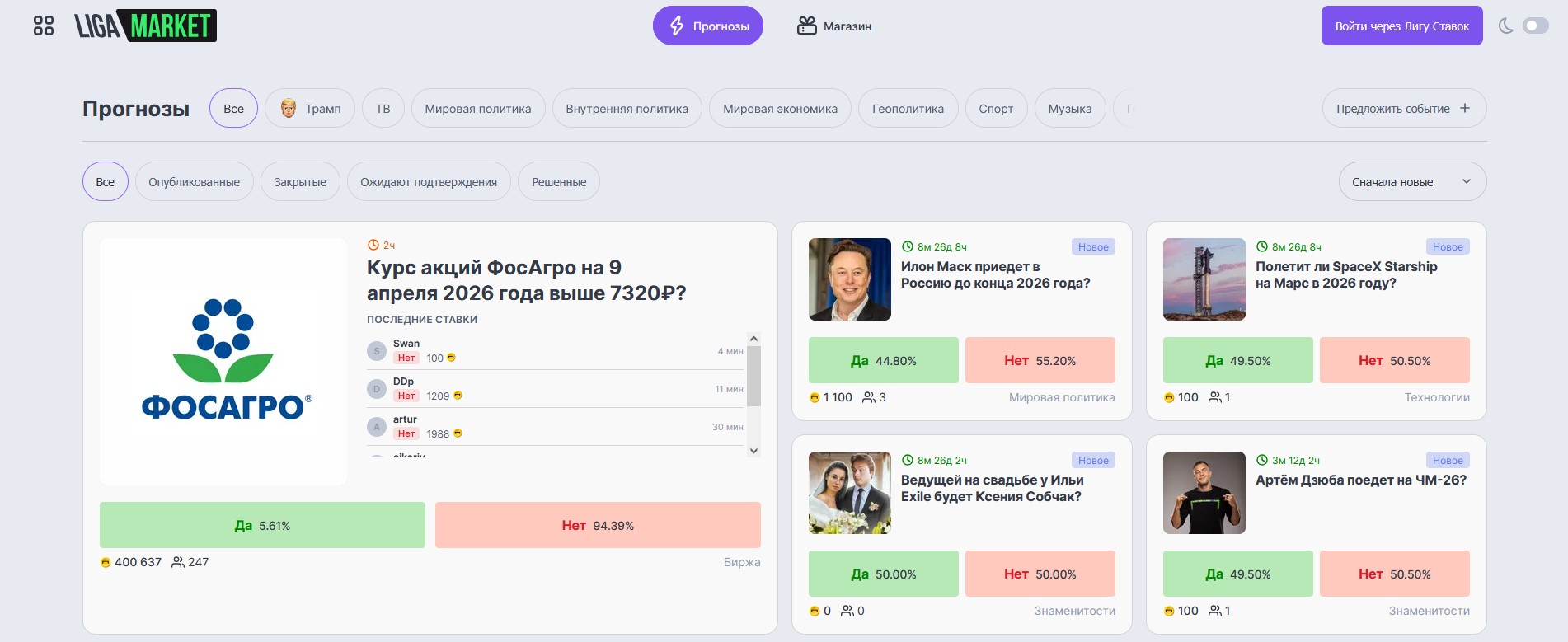Click the gift icon next to Магазин

coord(806,26)
